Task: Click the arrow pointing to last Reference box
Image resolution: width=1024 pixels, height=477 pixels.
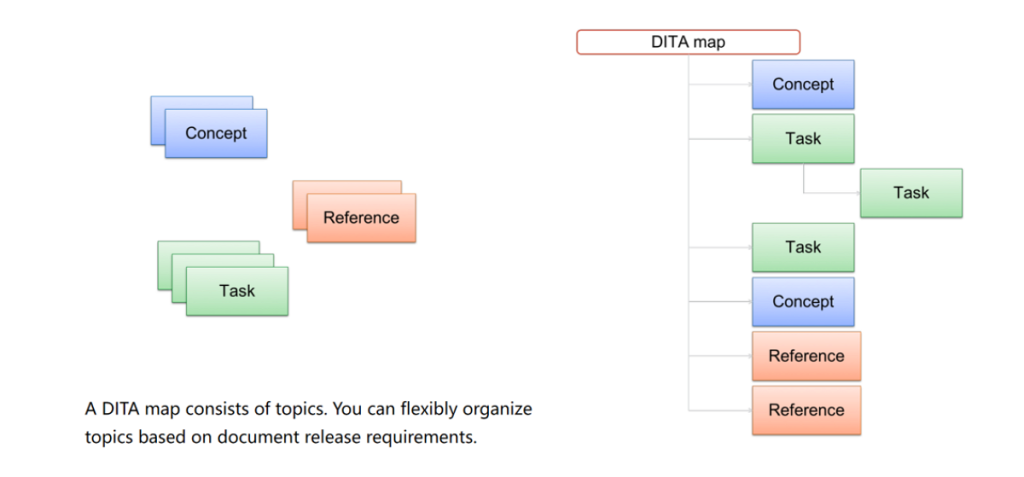Action: 720,410
